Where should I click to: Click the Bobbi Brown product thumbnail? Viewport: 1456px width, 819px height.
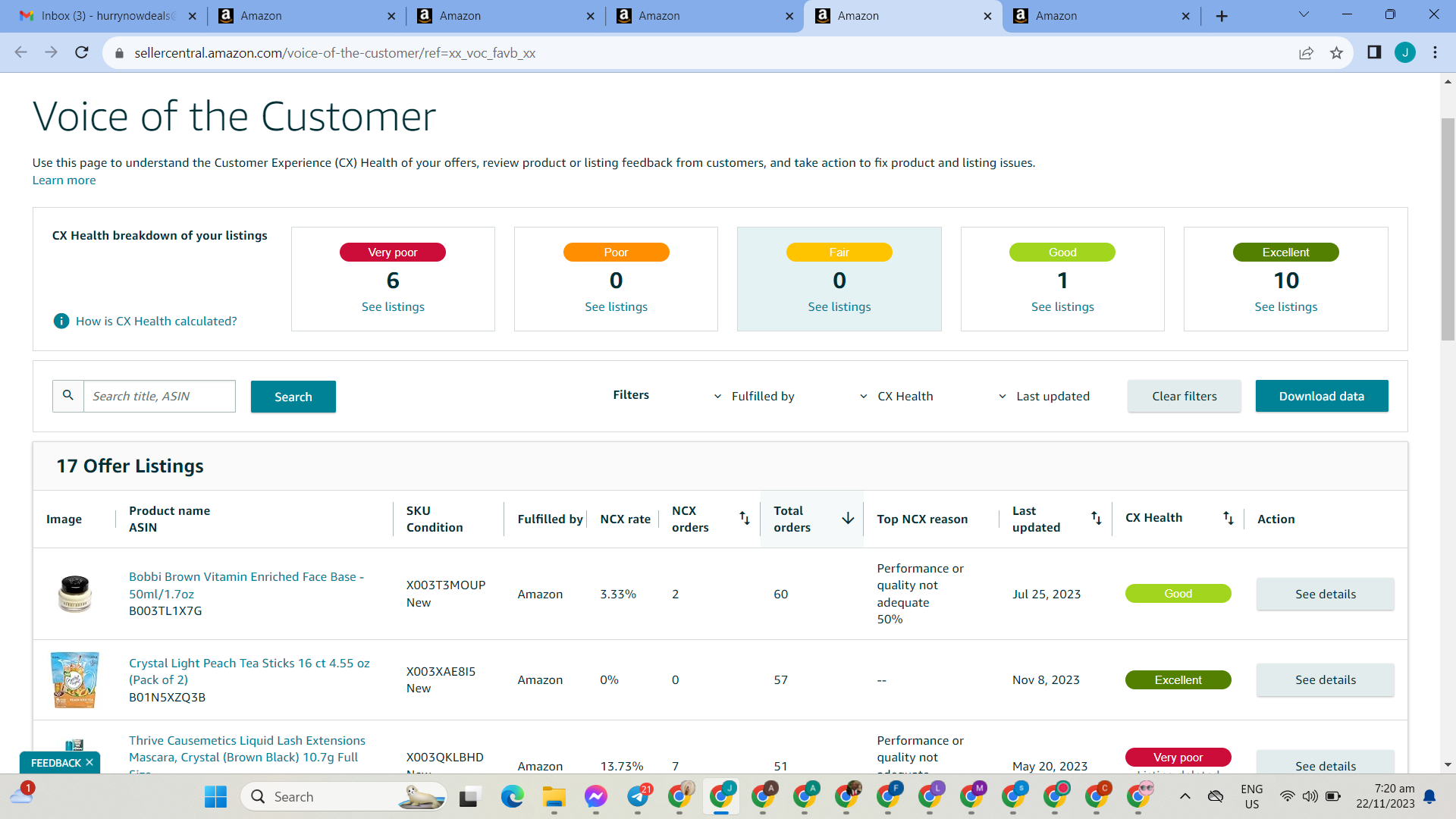point(74,594)
